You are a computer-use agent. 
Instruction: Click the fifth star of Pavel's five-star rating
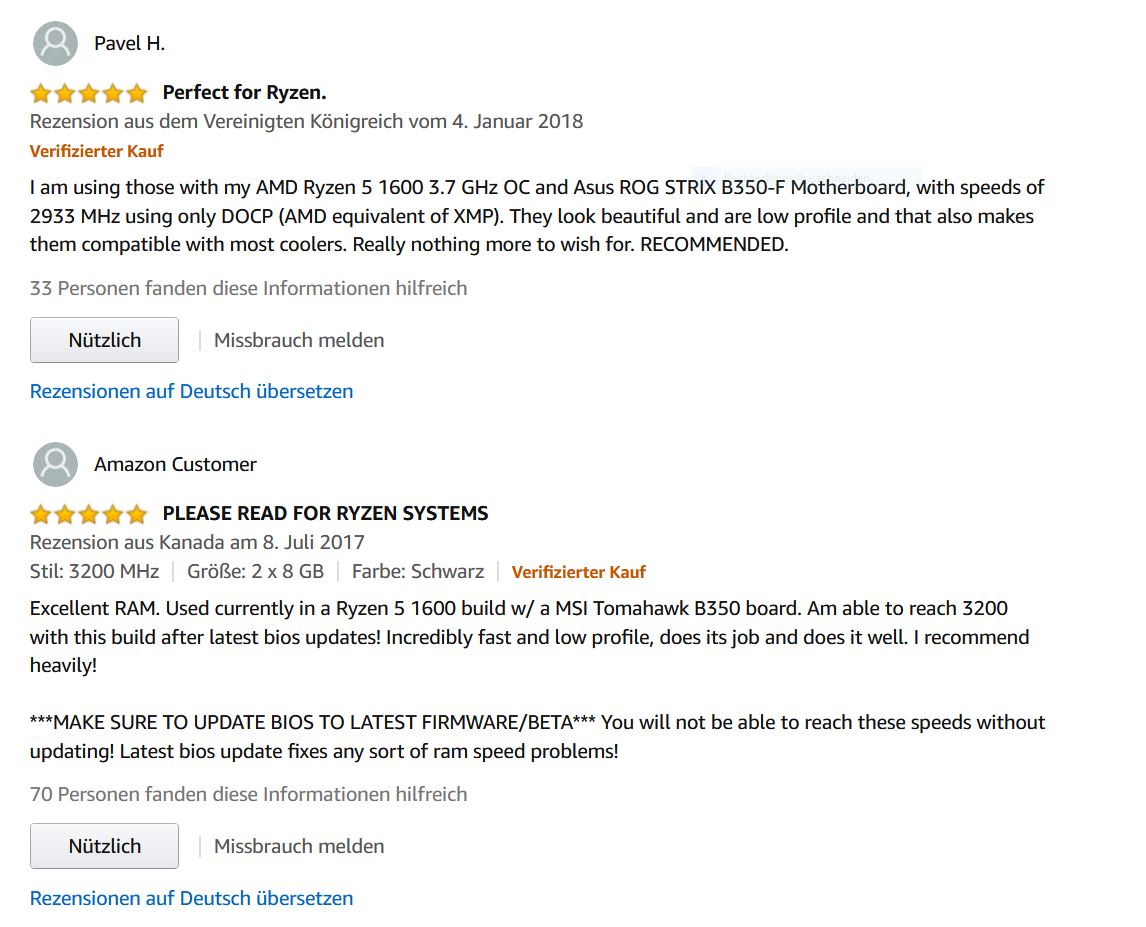(137, 92)
